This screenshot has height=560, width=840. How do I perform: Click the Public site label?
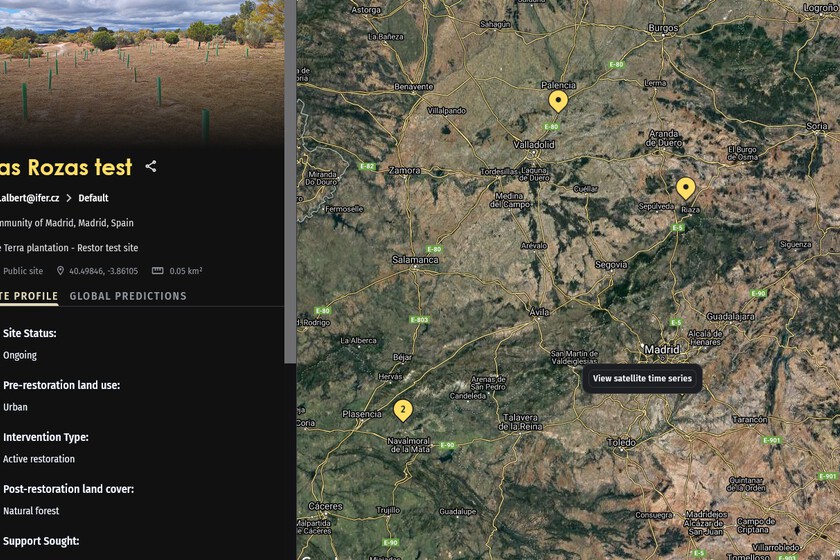22,271
